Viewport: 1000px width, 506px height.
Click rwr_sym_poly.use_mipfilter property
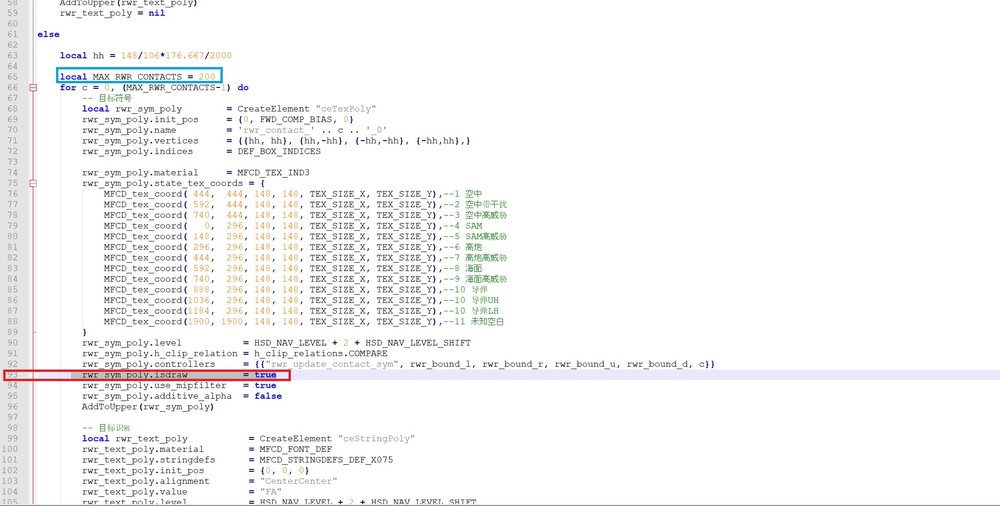coord(154,385)
